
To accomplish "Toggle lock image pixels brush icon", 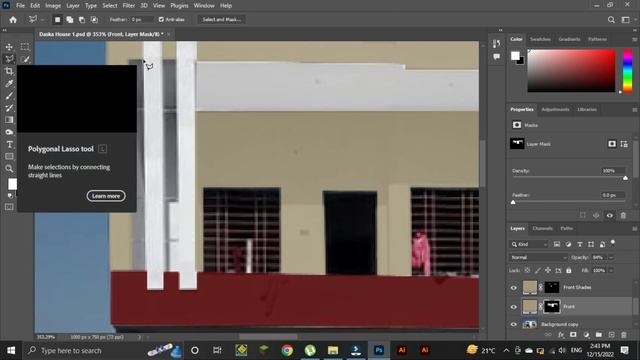I will [538, 270].
